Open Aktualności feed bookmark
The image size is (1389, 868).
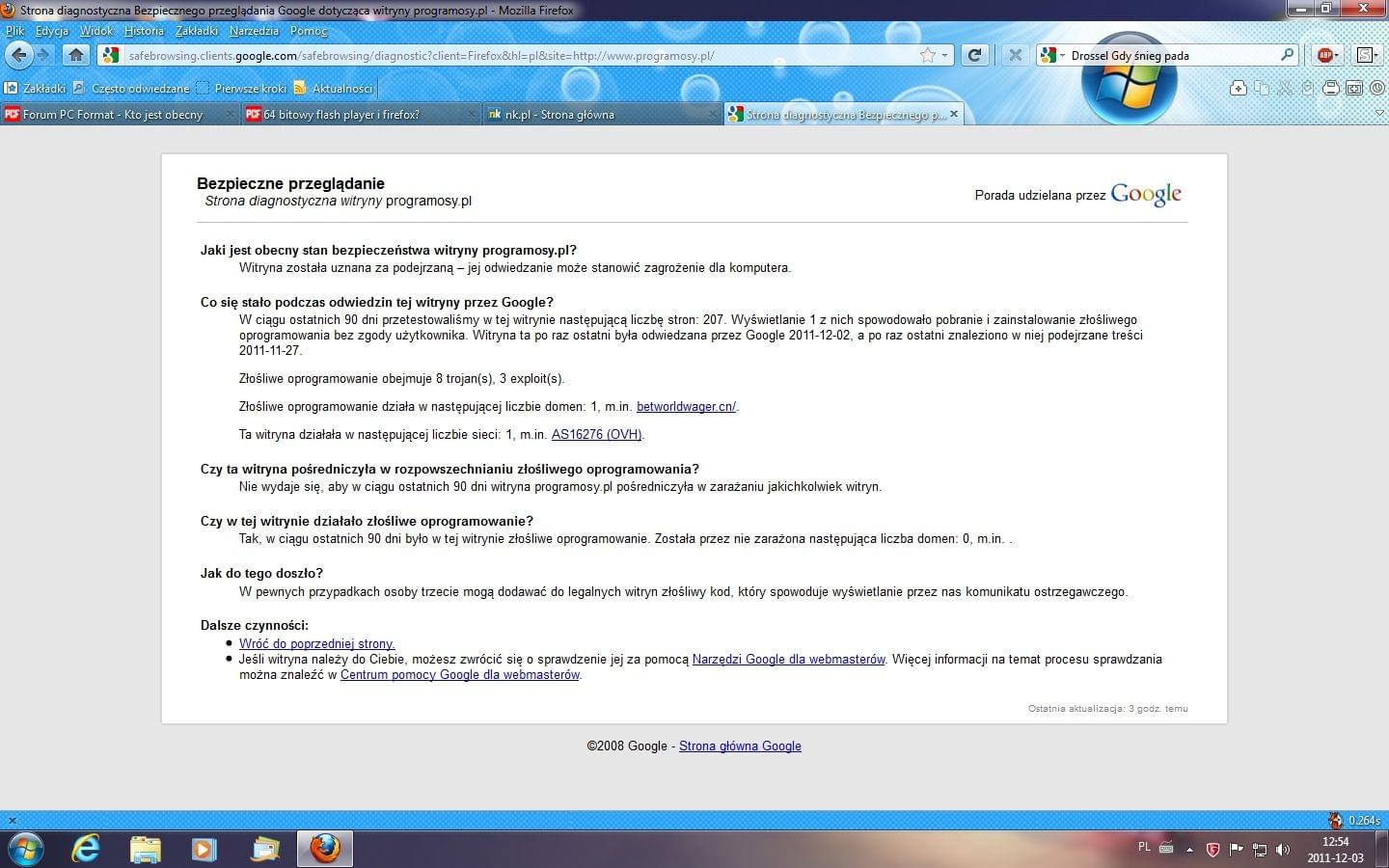click(x=334, y=88)
